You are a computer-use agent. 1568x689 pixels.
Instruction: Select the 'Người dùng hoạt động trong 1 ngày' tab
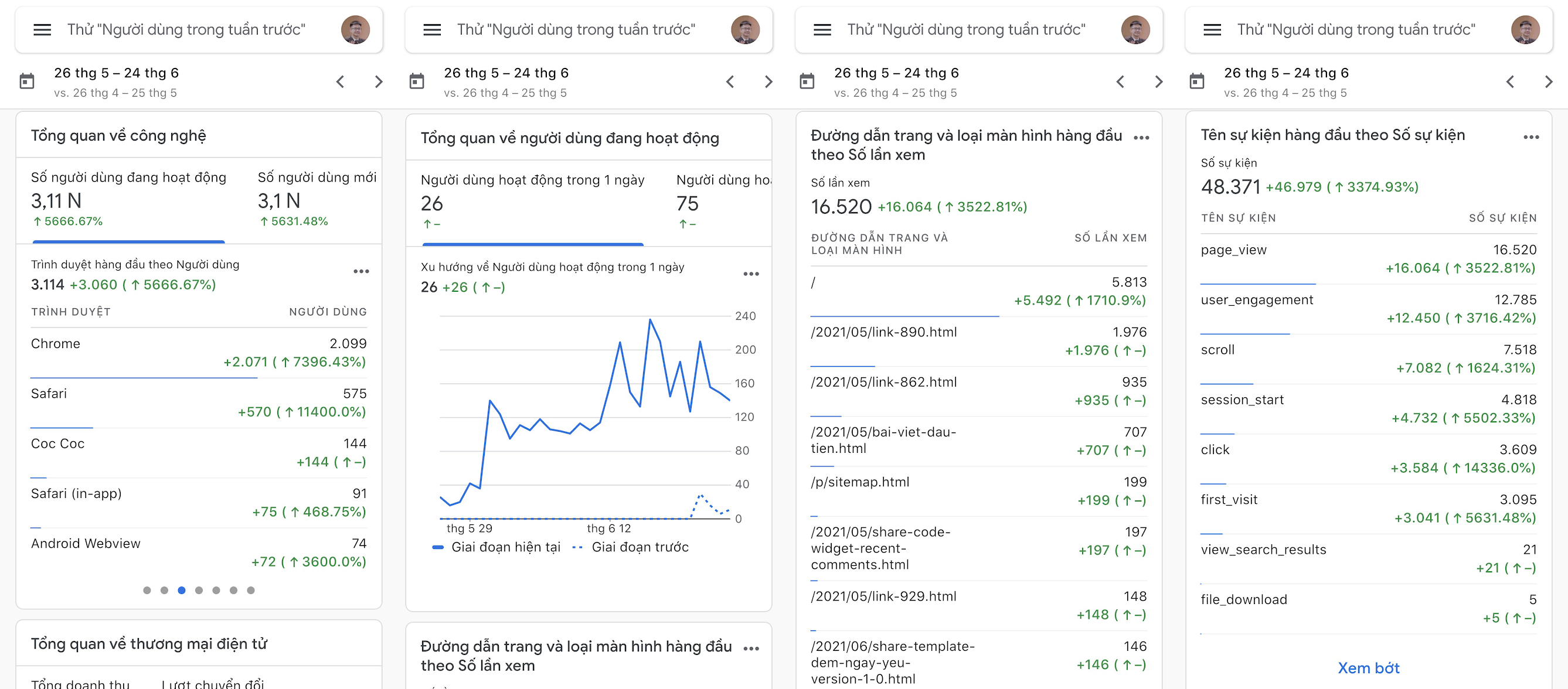(533, 203)
